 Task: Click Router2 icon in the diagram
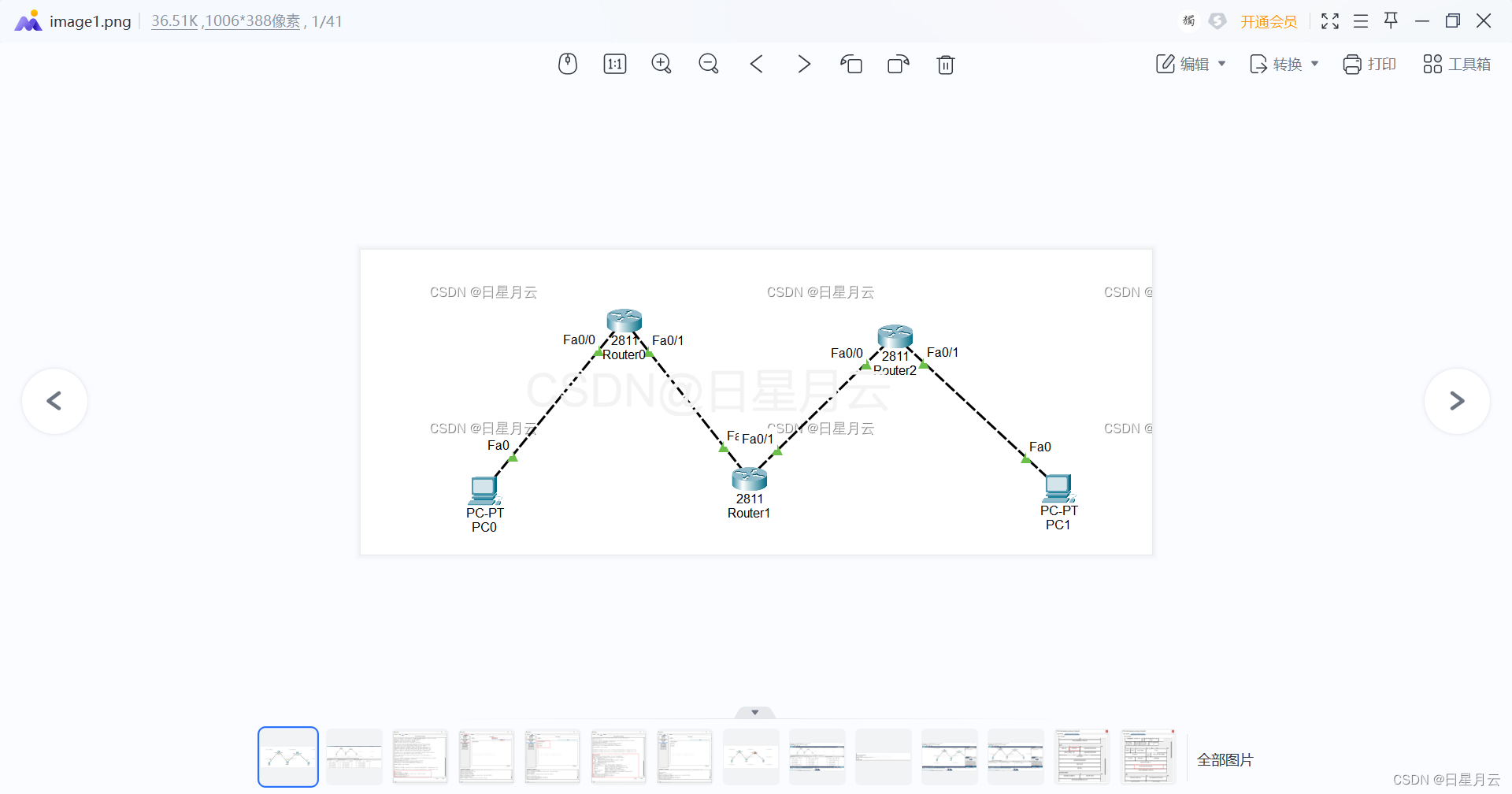895,336
